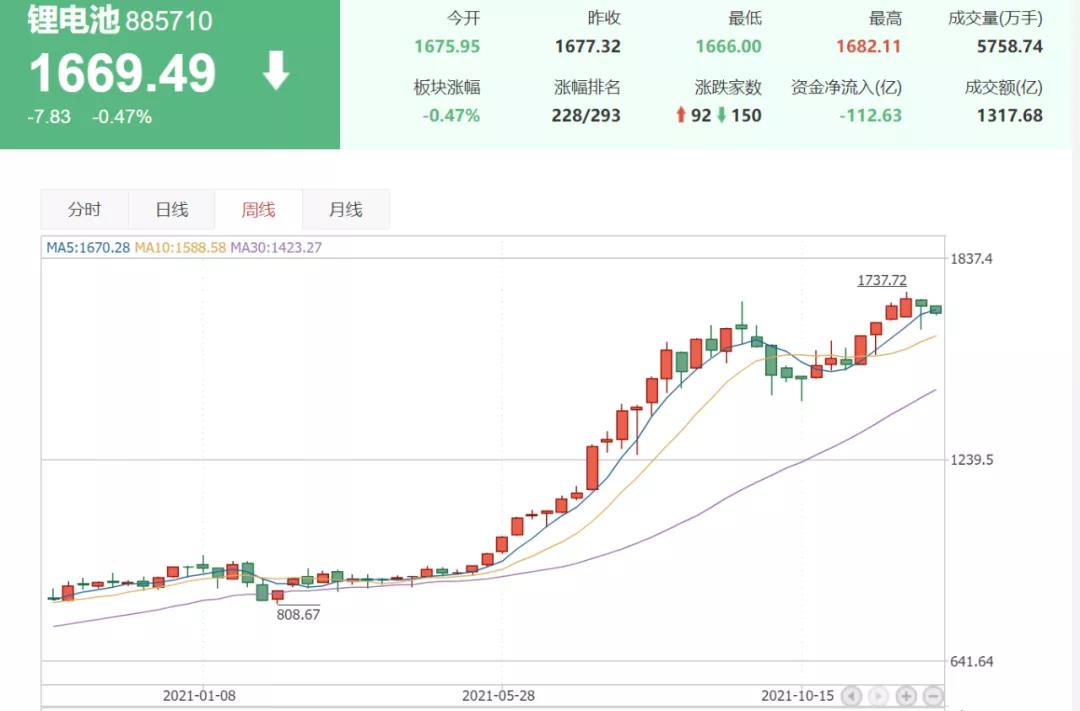Click the red up arrow next to 92
This screenshot has height=711, width=1080.
681,114
